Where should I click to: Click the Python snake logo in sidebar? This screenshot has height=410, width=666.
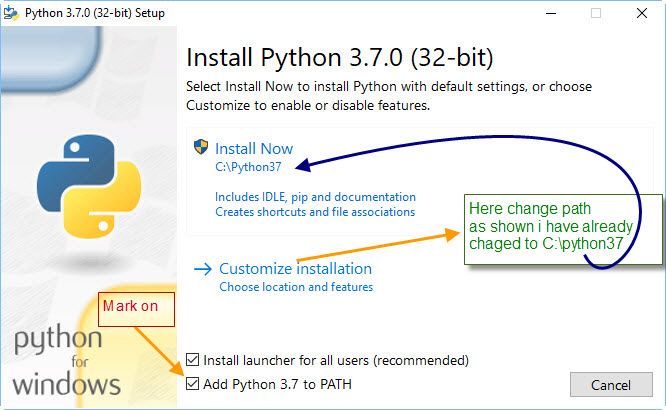pos(89,187)
